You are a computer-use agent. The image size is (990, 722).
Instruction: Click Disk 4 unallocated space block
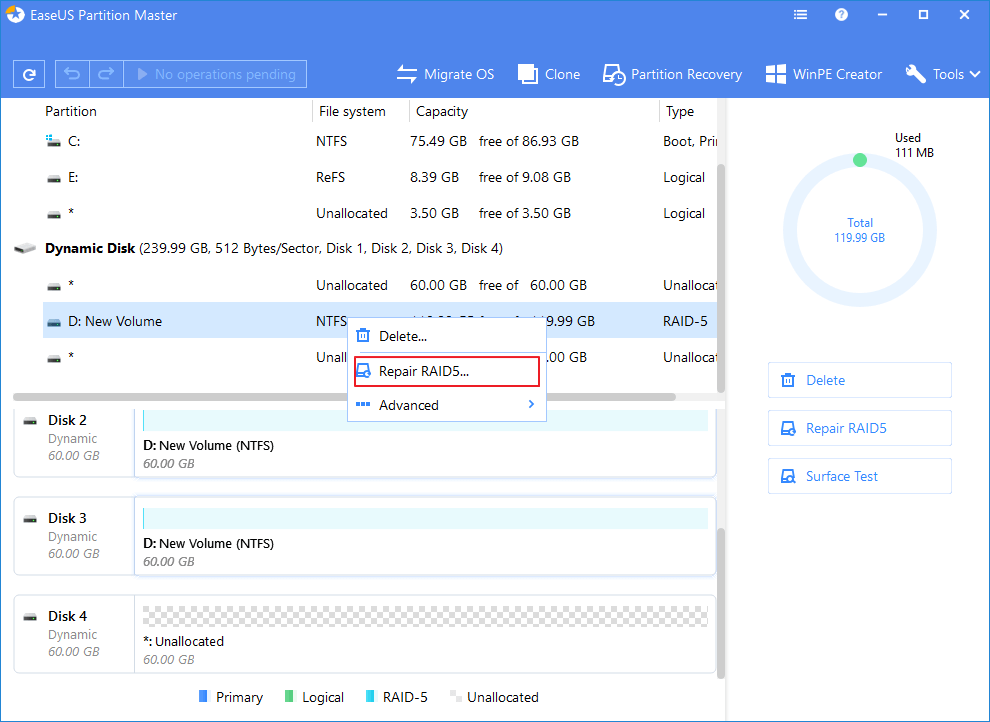click(x=425, y=634)
